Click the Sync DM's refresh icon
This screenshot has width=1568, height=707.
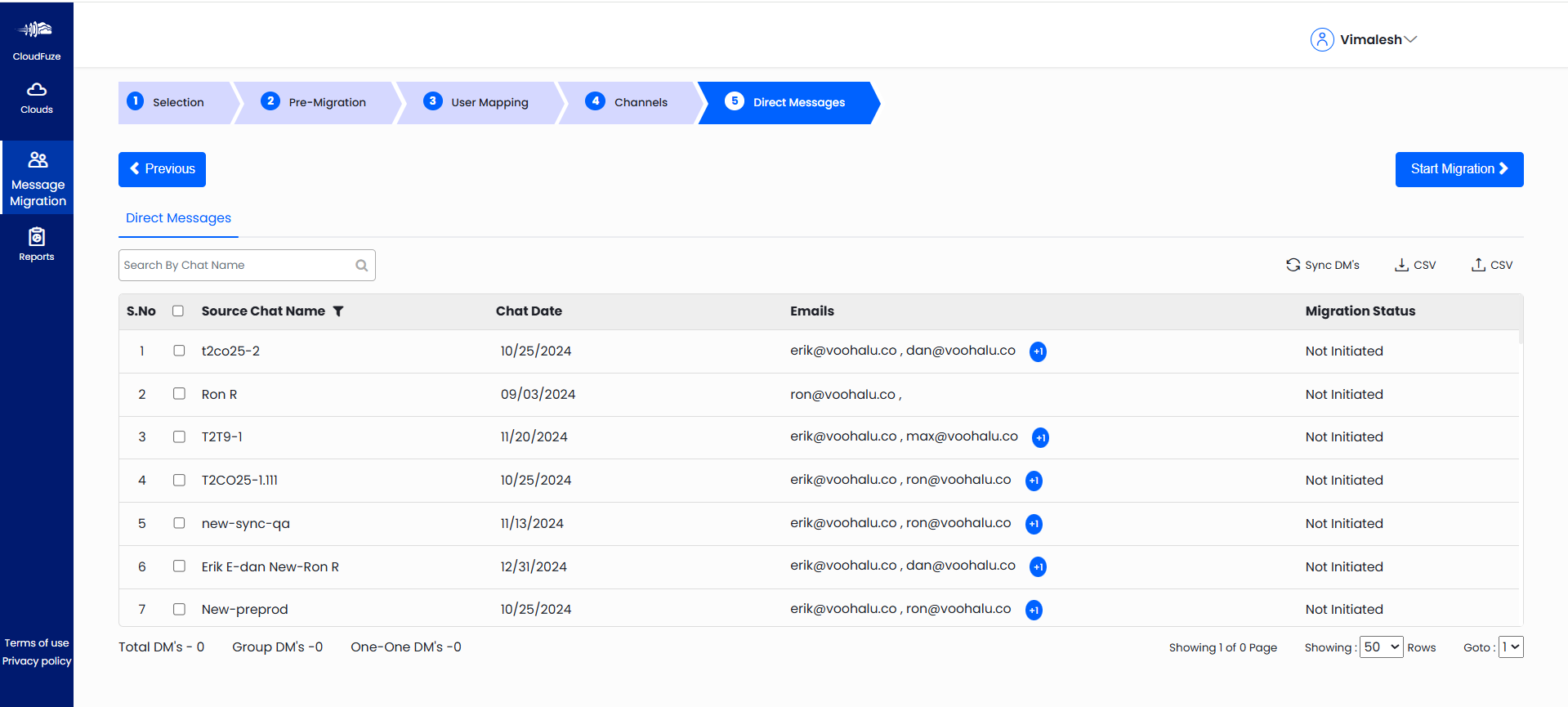point(1293,265)
